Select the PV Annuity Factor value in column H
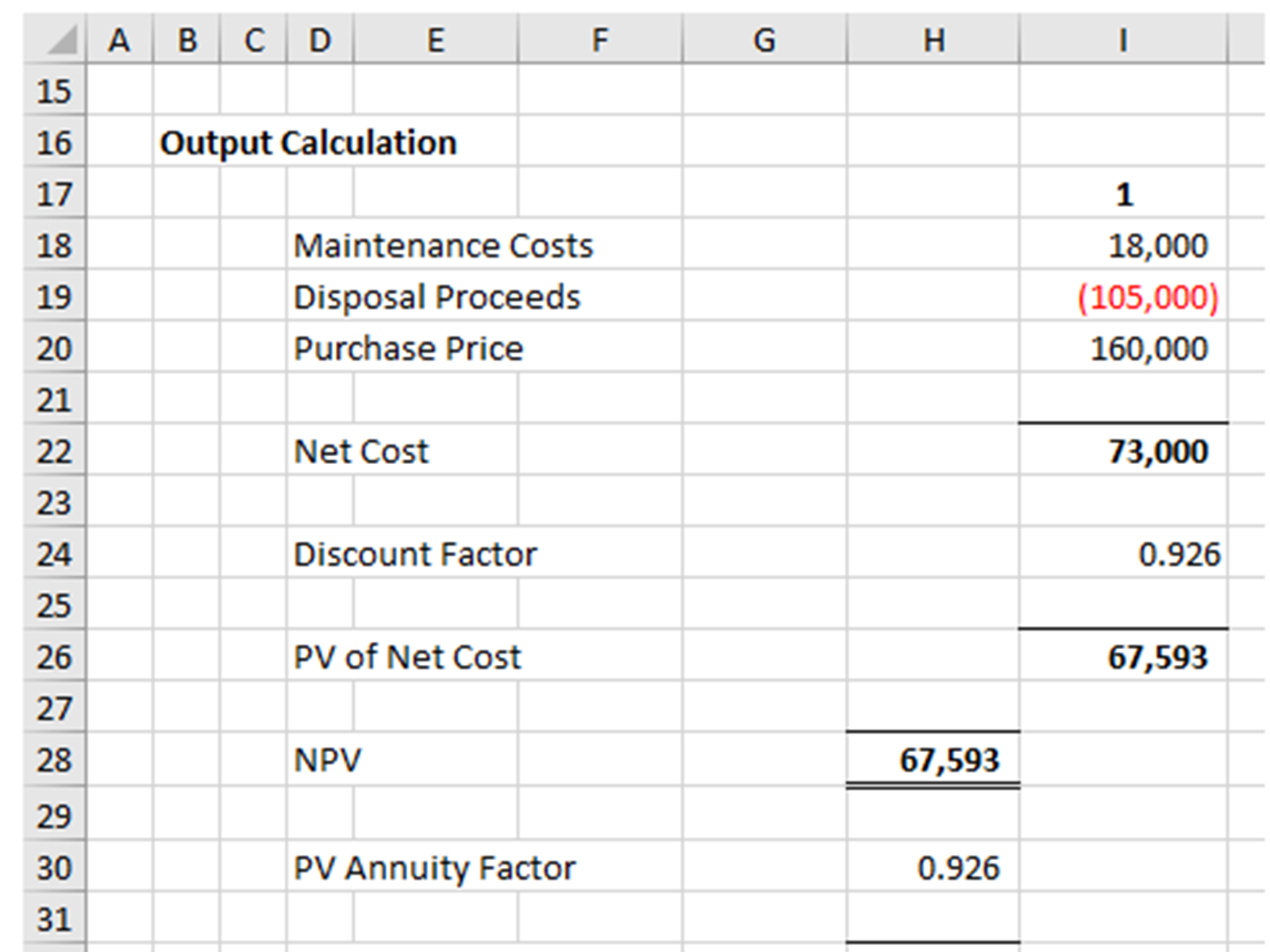The image size is (1270, 952). (957, 868)
